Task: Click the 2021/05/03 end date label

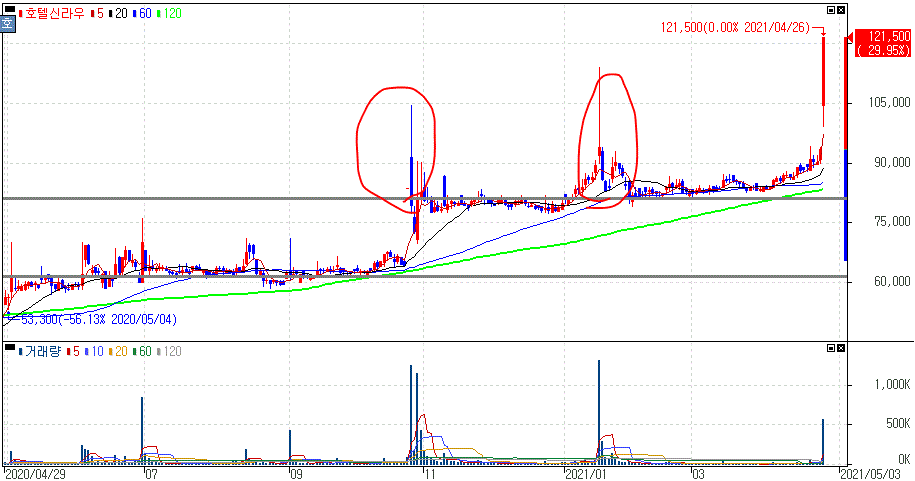Action: tap(870, 474)
